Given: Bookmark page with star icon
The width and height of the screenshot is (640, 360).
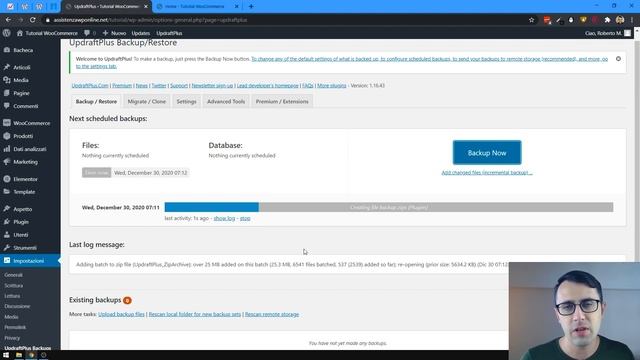Looking at the screenshot, I should point(531,20).
